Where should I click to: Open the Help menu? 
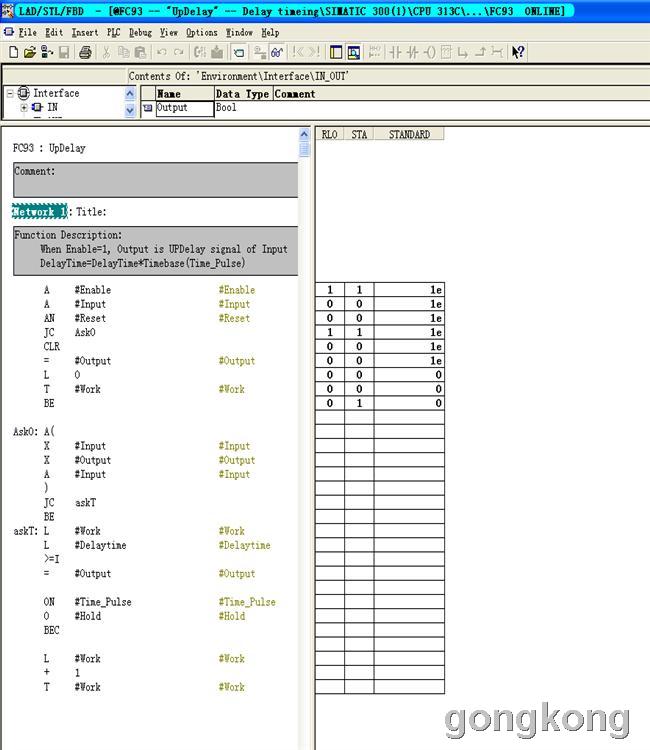(270, 33)
